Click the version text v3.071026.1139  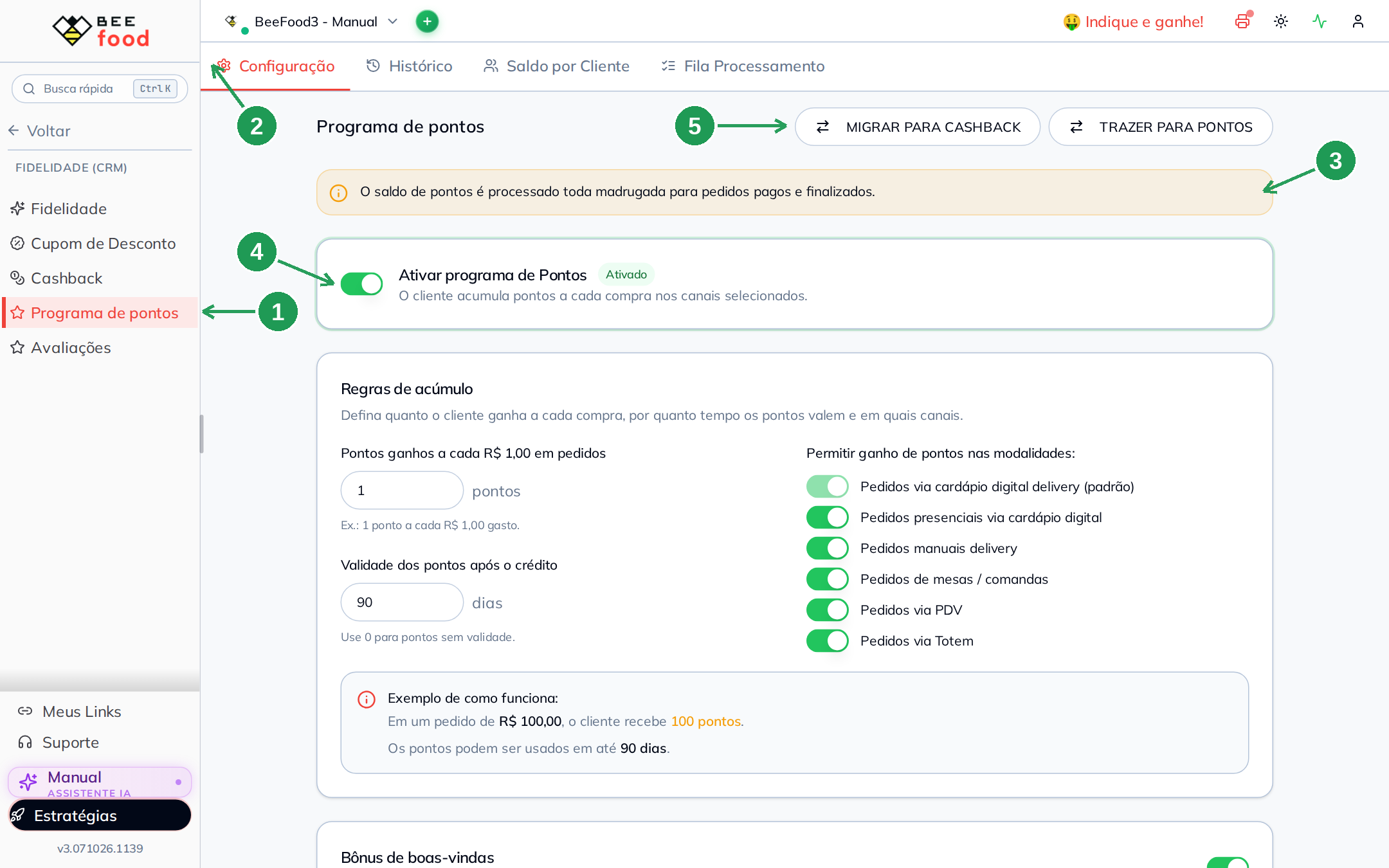pyautogui.click(x=100, y=848)
